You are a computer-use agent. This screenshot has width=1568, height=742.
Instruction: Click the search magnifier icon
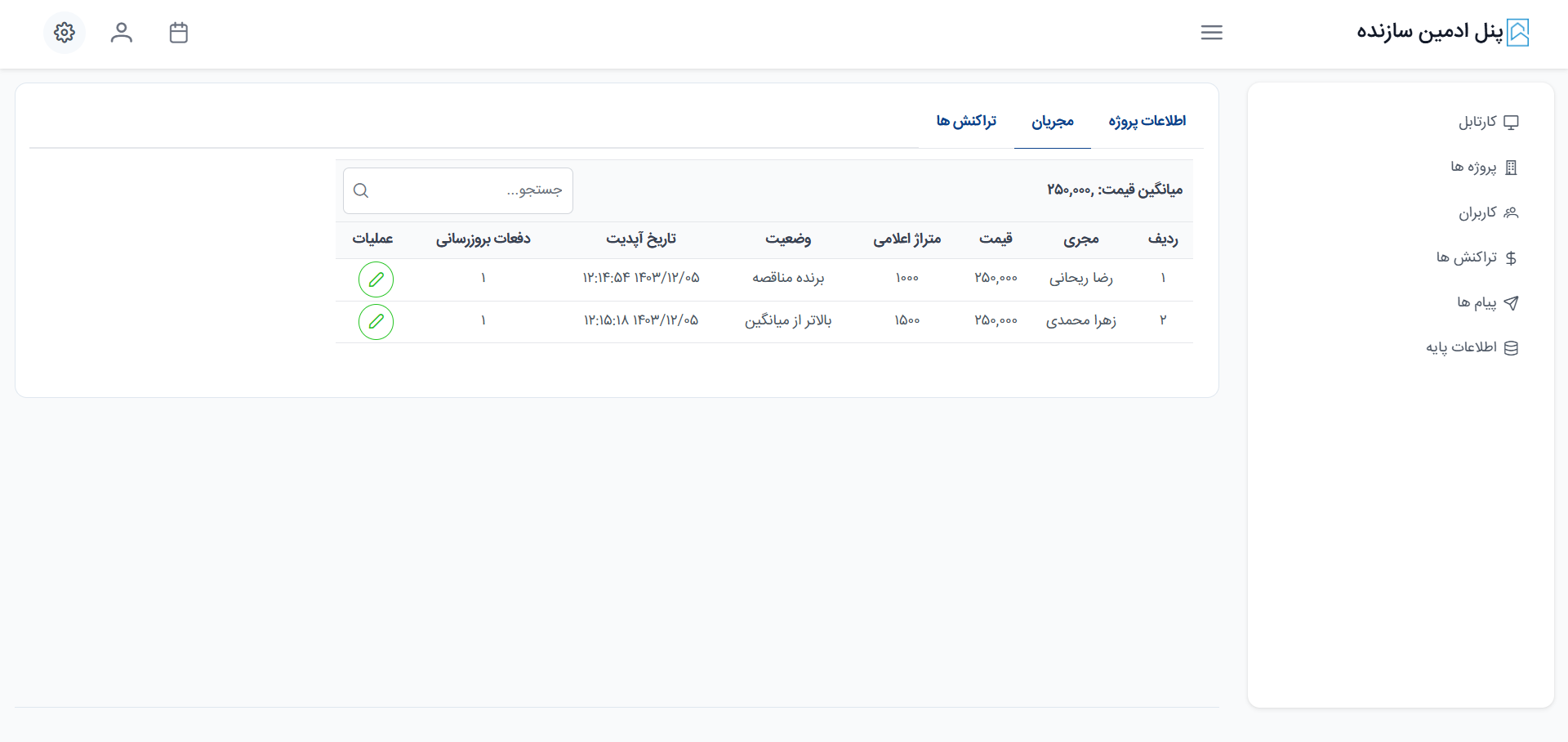point(361,190)
